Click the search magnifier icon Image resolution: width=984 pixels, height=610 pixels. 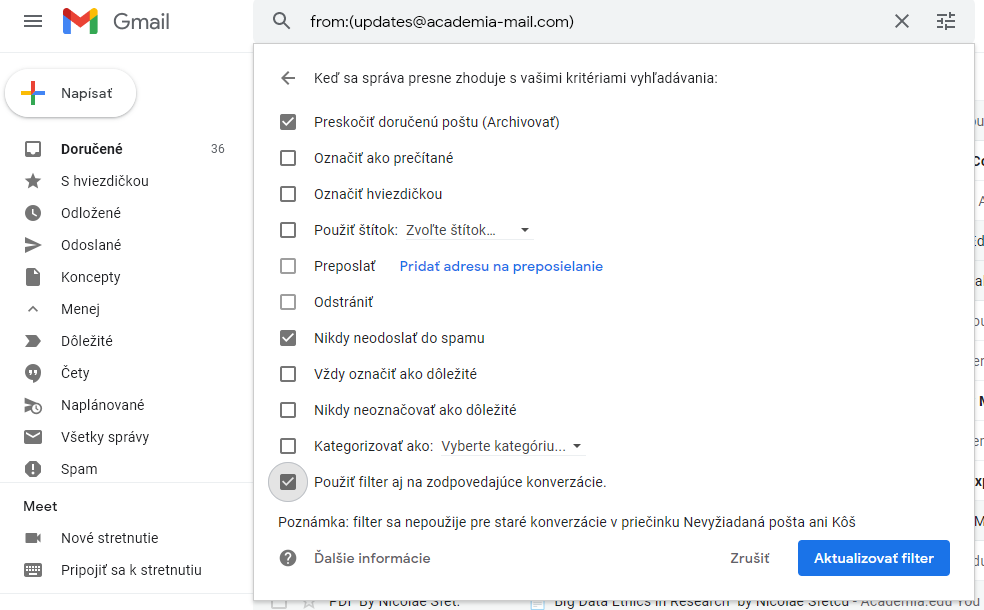tap(282, 21)
